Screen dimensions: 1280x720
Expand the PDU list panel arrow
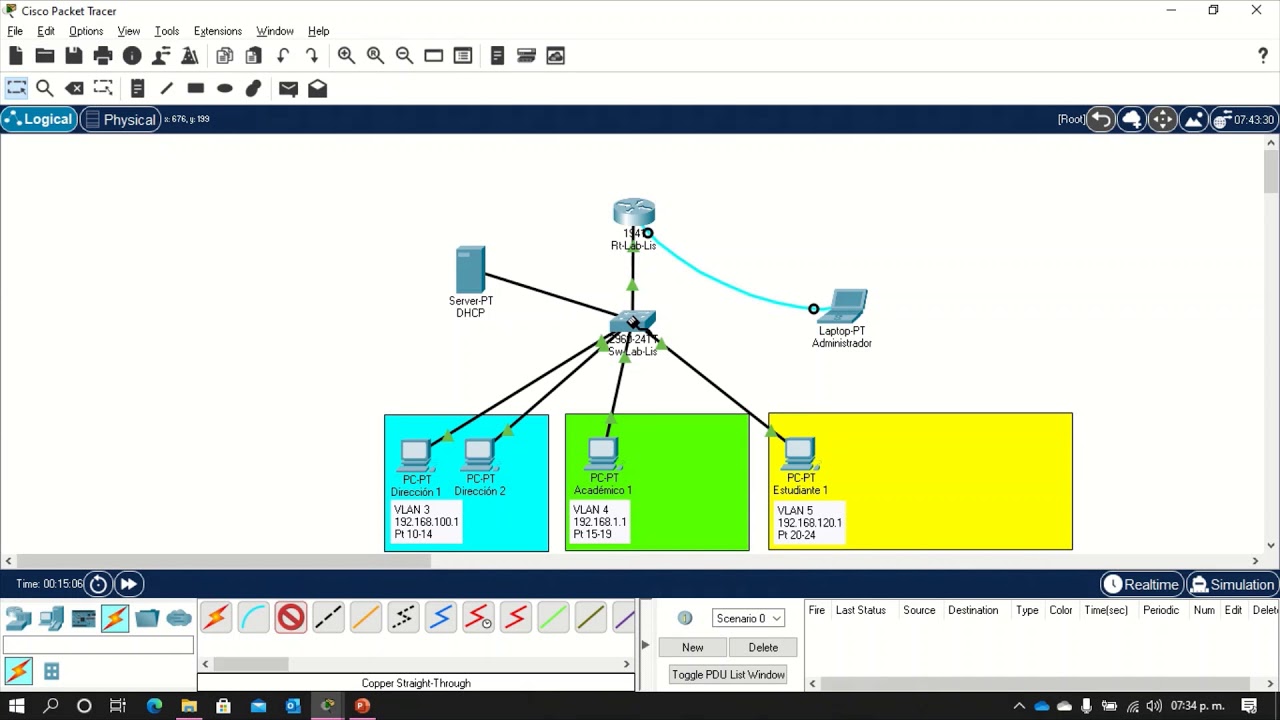coord(645,645)
